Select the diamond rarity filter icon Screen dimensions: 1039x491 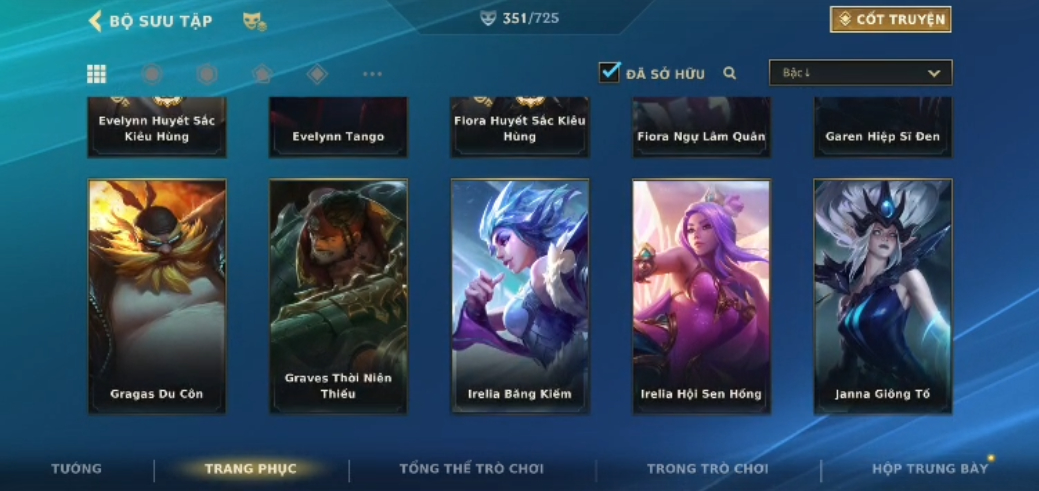(317, 74)
